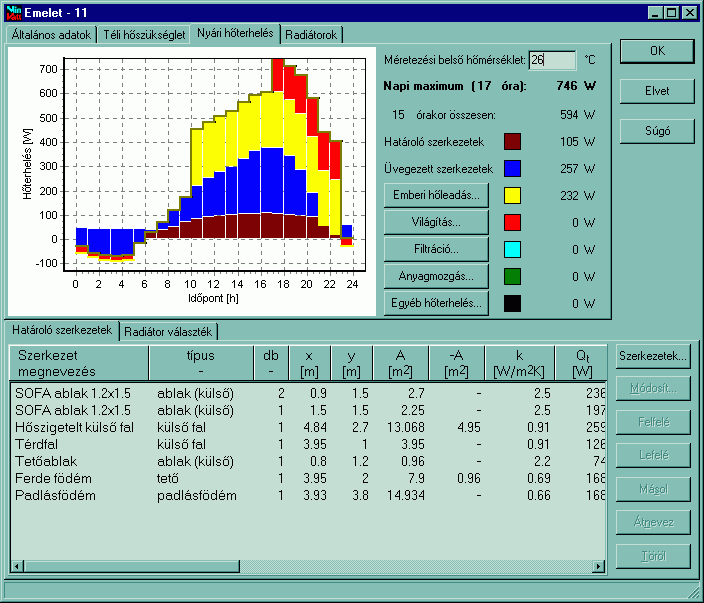Click the table's horizontal scrollbar thumb

point(132,566)
